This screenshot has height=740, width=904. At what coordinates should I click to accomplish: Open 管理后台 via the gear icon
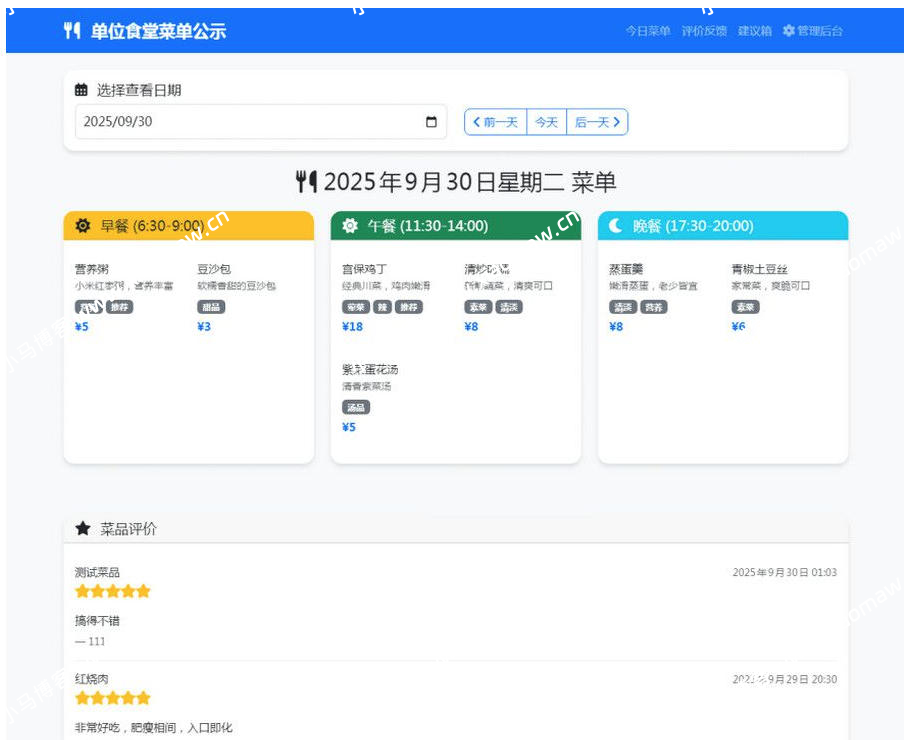(788, 31)
